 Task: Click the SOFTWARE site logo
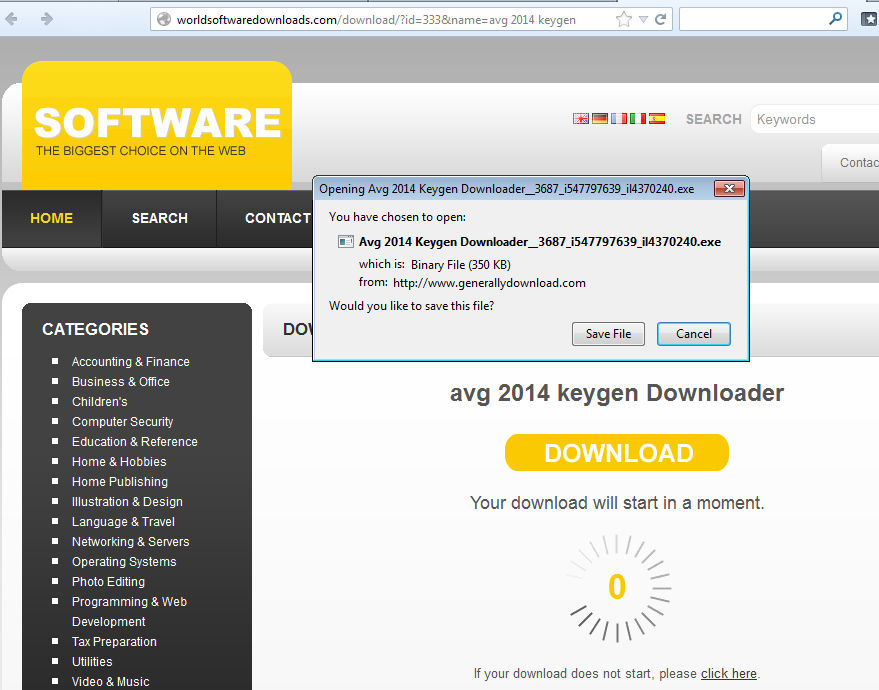pyautogui.click(x=157, y=126)
